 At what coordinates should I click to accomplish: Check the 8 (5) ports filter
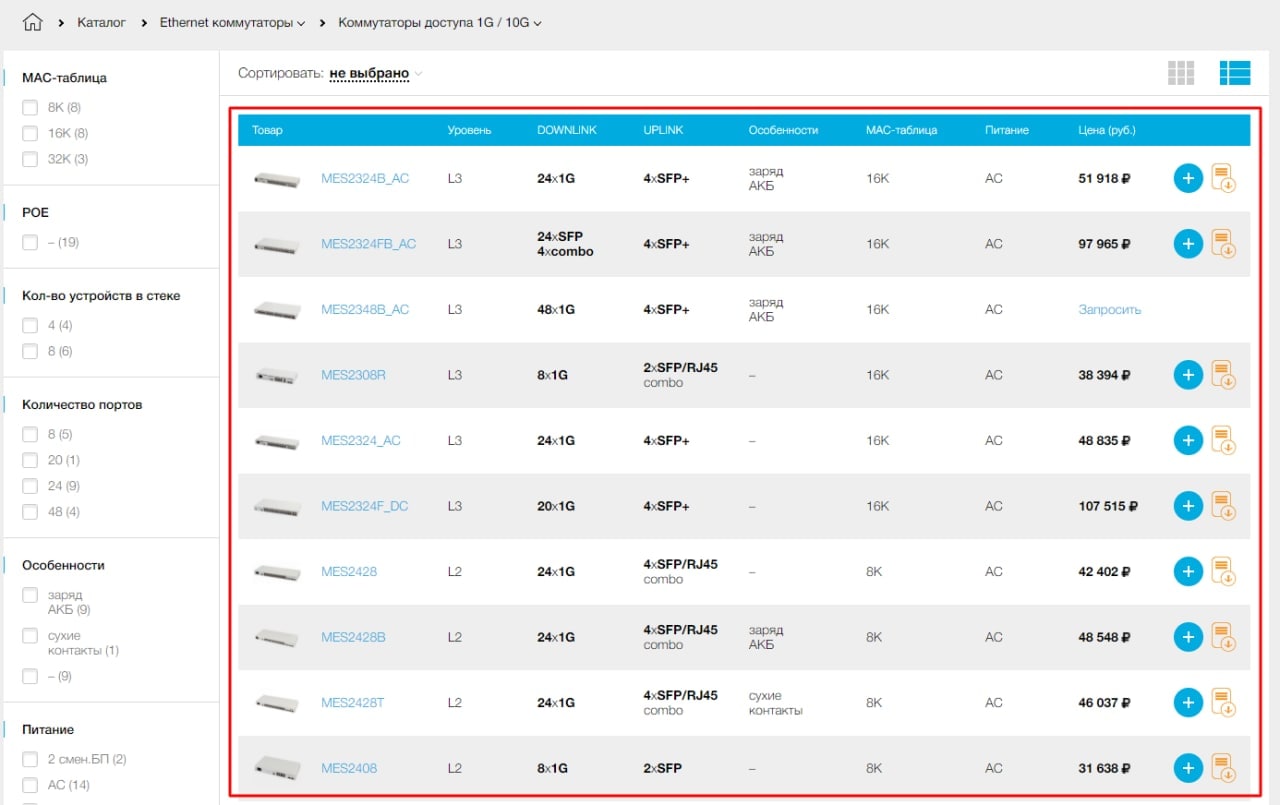[x=30, y=434]
